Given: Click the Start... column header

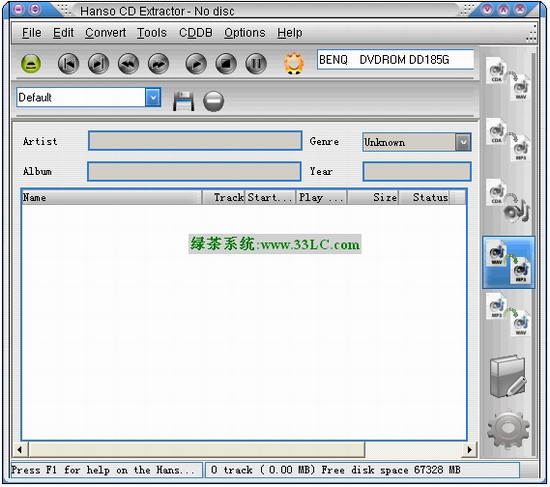Looking at the screenshot, I should point(270,197).
